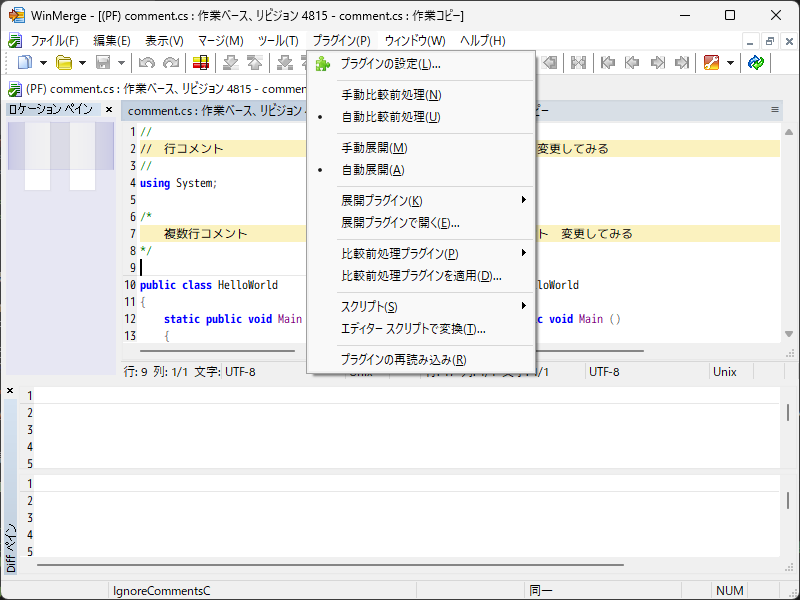The image size is (800, 600).
Task: Select 自動展開(A) option
Action: pyautogui.click(x=421, y=170)
